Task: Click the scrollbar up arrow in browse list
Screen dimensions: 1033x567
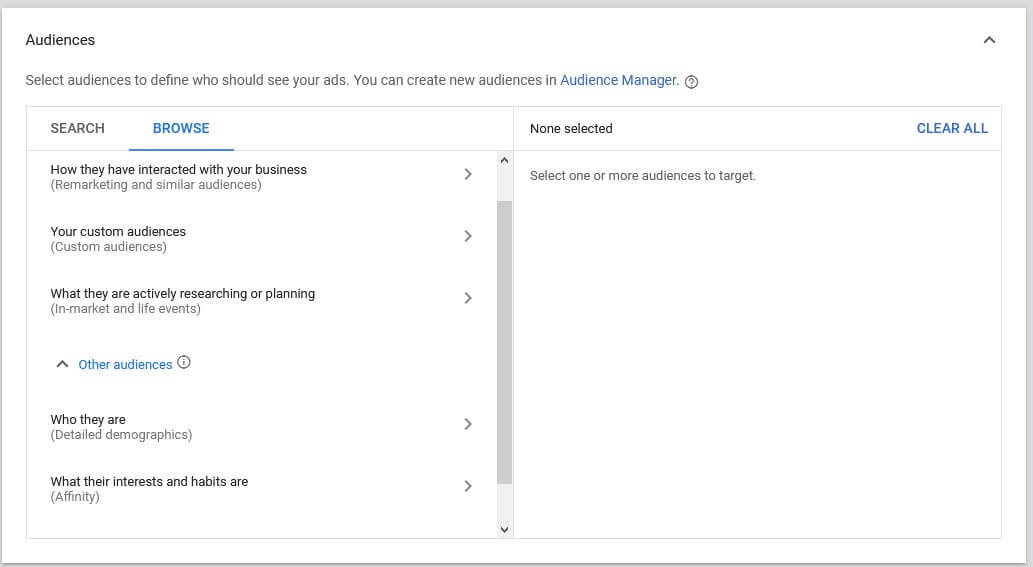Action: coord(504,160)
